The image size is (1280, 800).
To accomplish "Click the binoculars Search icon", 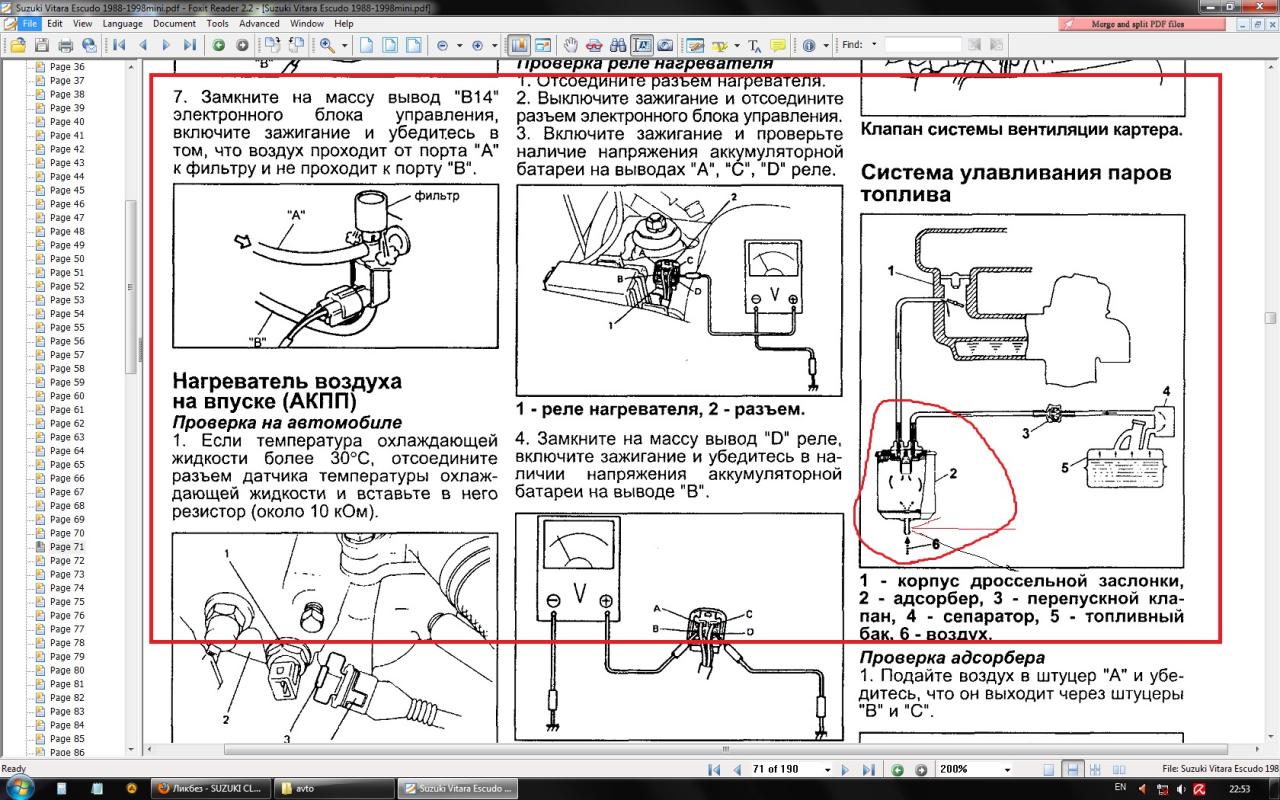I will [x=618, y=45].
